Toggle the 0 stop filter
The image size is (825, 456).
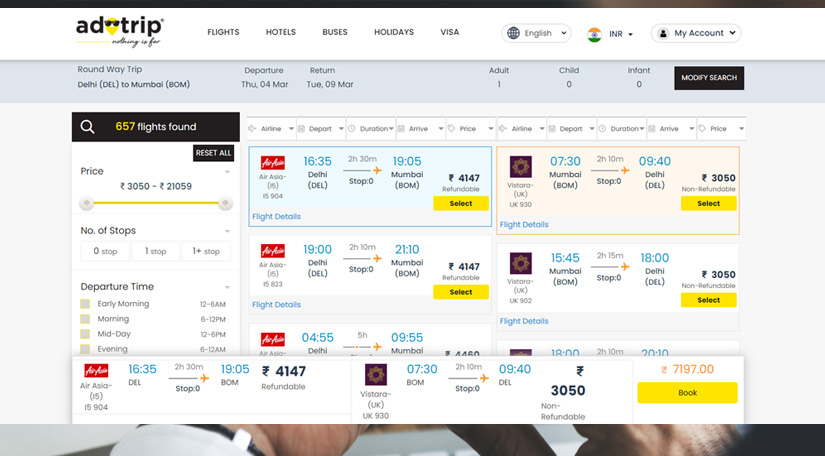pos(105,251)
